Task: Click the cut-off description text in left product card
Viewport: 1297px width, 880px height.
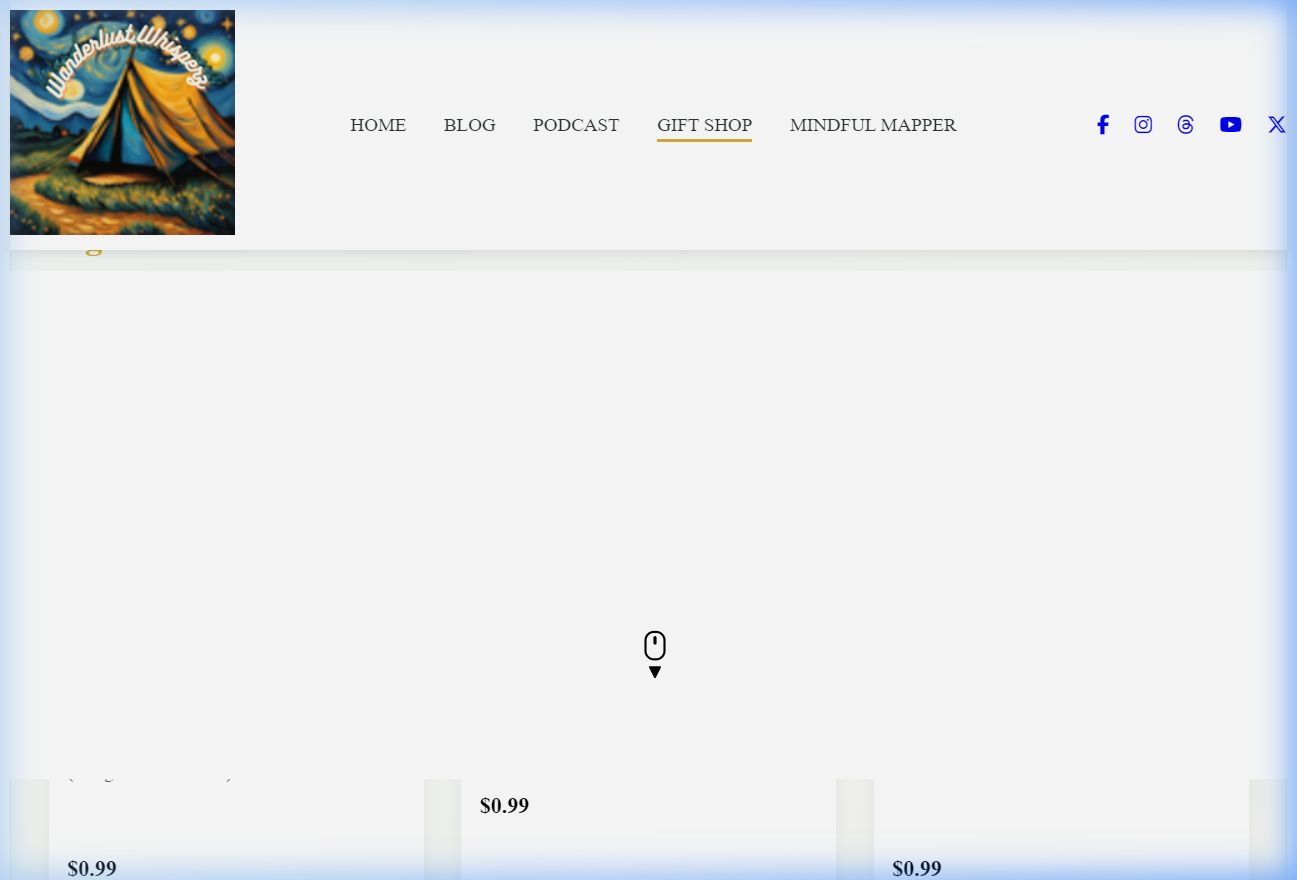Action: pyautogui.click(x=150, y=778)
